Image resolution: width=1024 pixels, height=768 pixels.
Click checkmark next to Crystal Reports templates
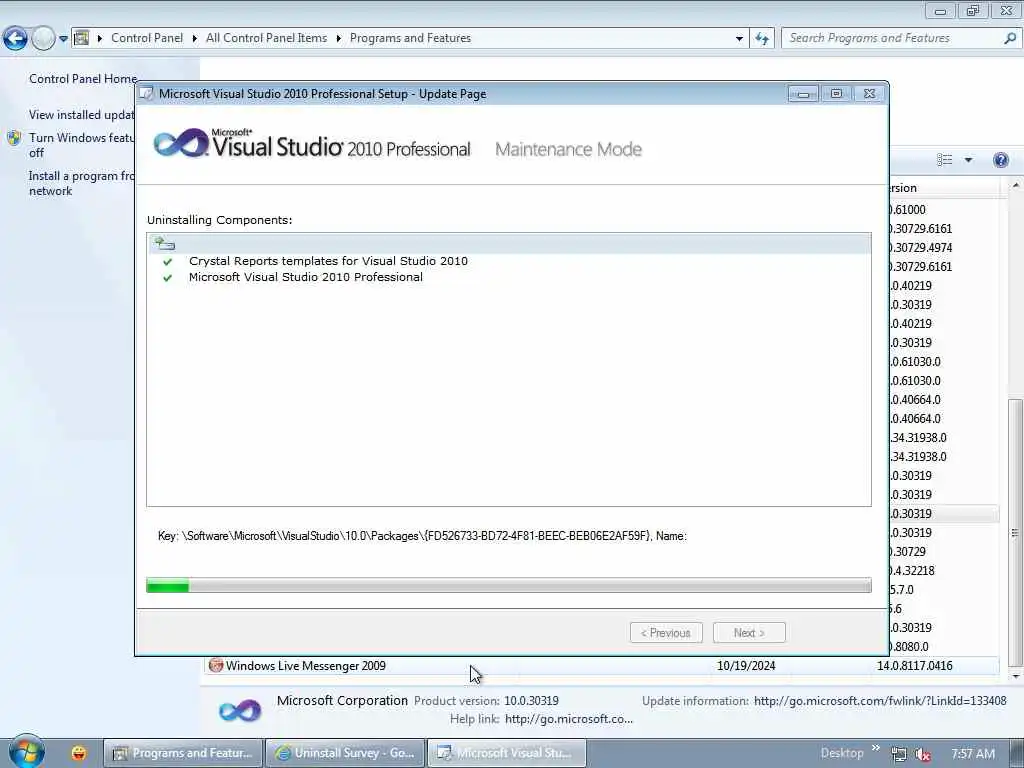click(168, 261)
